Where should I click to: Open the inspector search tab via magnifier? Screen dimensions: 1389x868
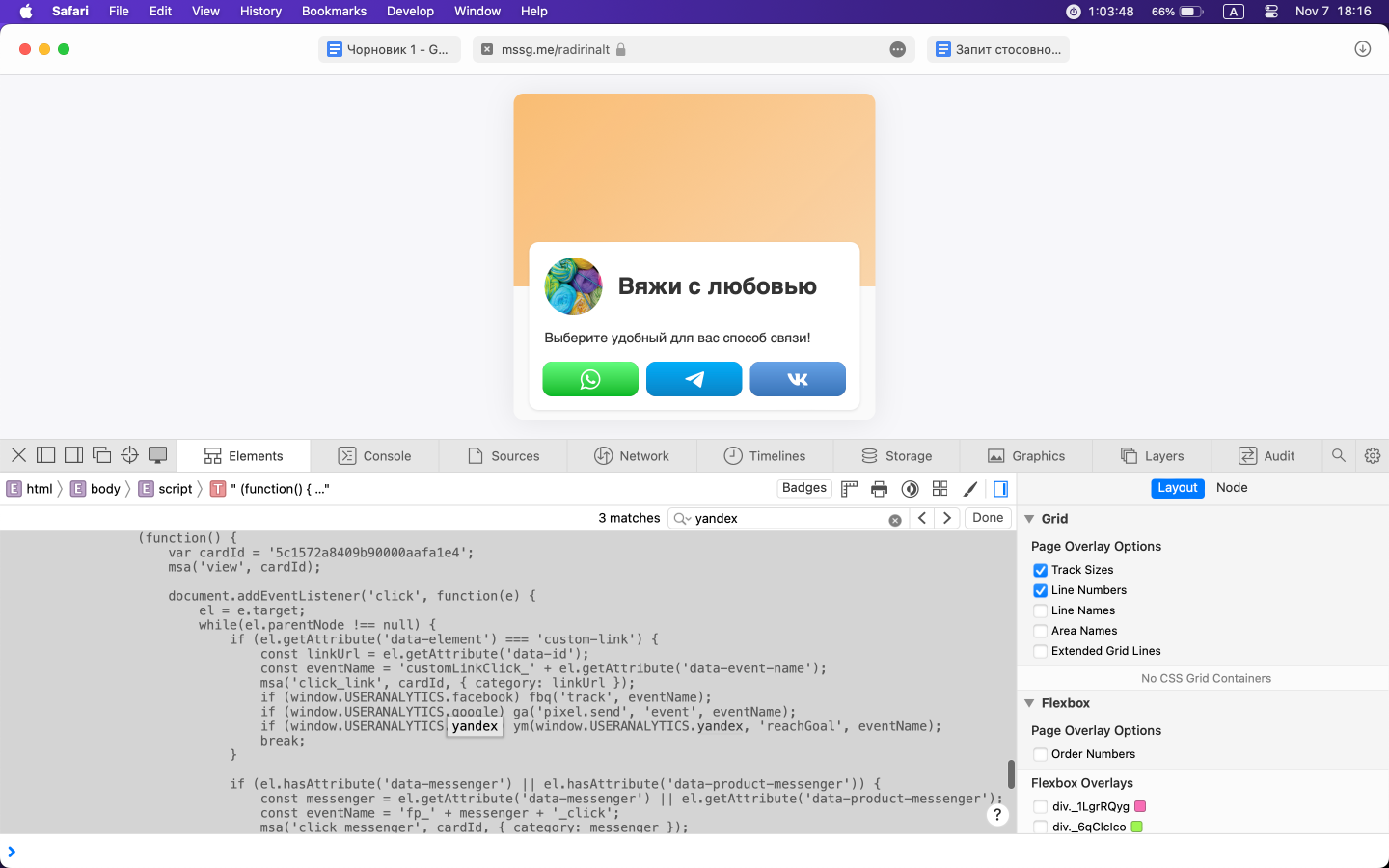click(x=1339, y=455)
